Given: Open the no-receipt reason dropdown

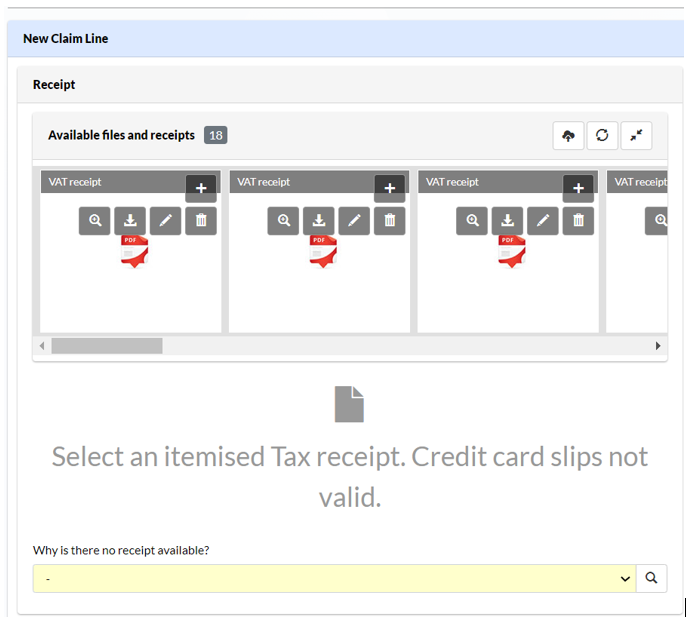Looking at the screenshot, I should click(334, 578).
